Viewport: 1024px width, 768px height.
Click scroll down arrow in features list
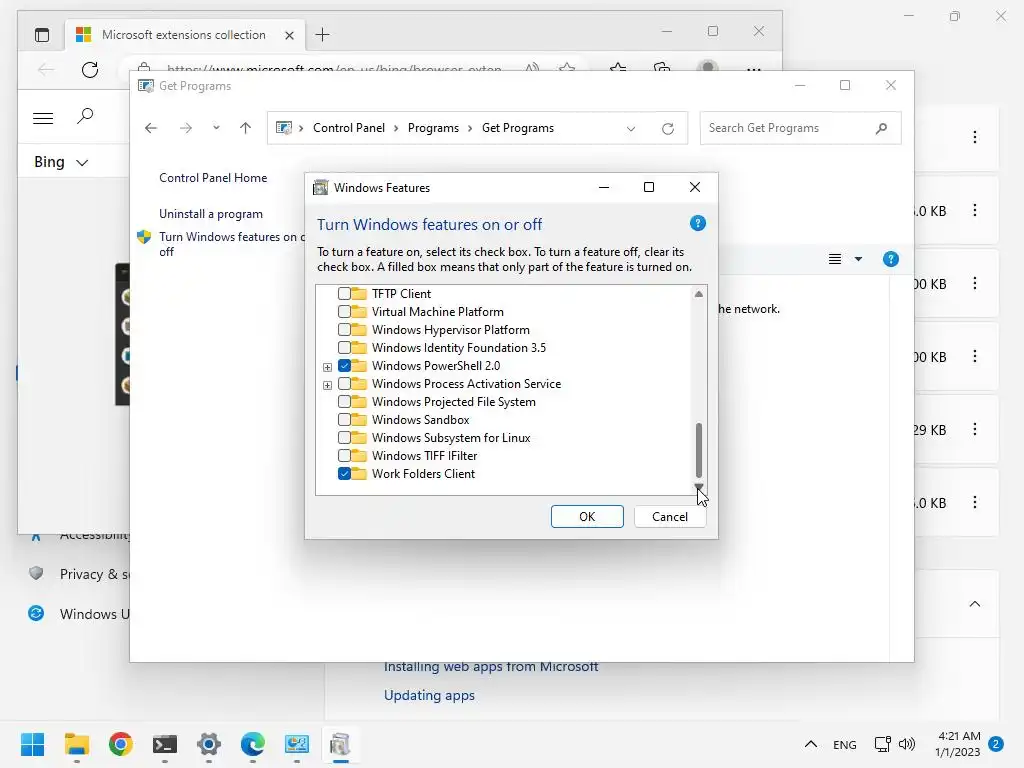[x=699, y=487]
